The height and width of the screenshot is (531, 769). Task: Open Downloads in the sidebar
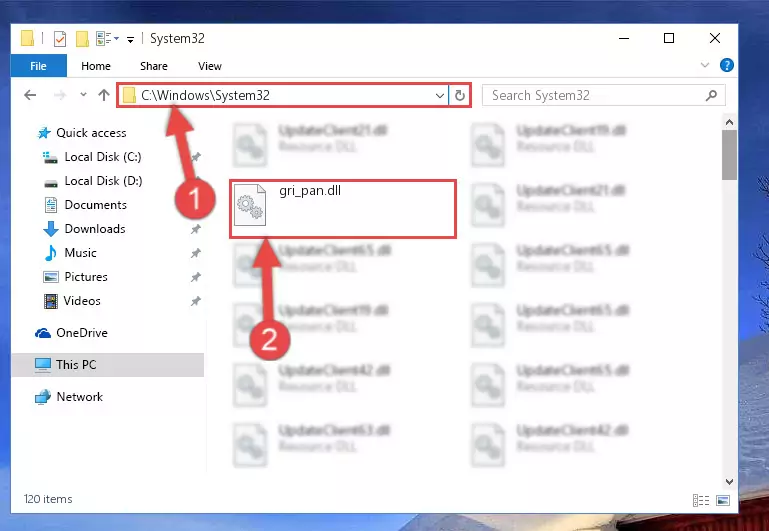pos(95,229)
